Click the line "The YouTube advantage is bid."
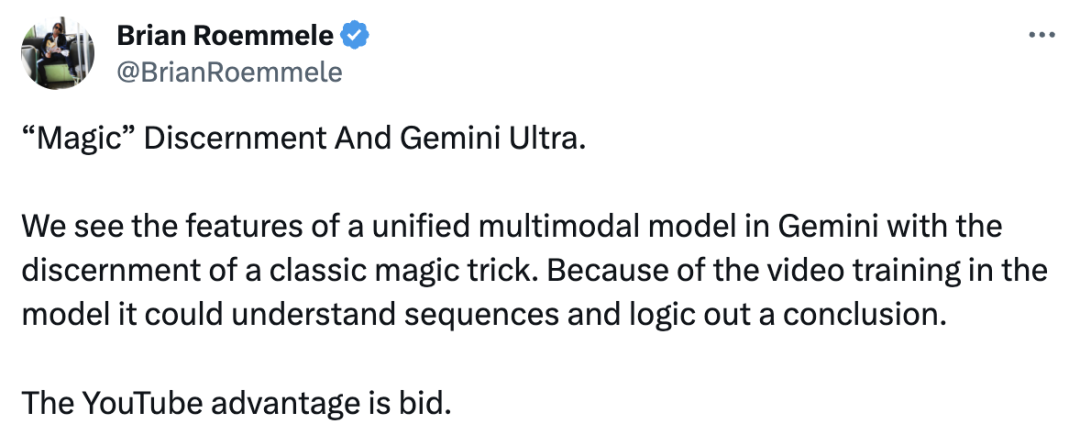 pos(236,403)
